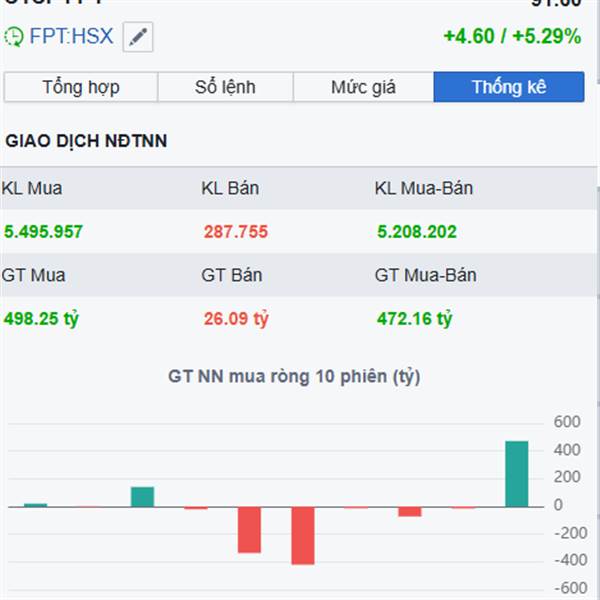This screenshot has width=600, height=600.
Task: Open the Sổ lệnh tab
Action: coord(226,87)
